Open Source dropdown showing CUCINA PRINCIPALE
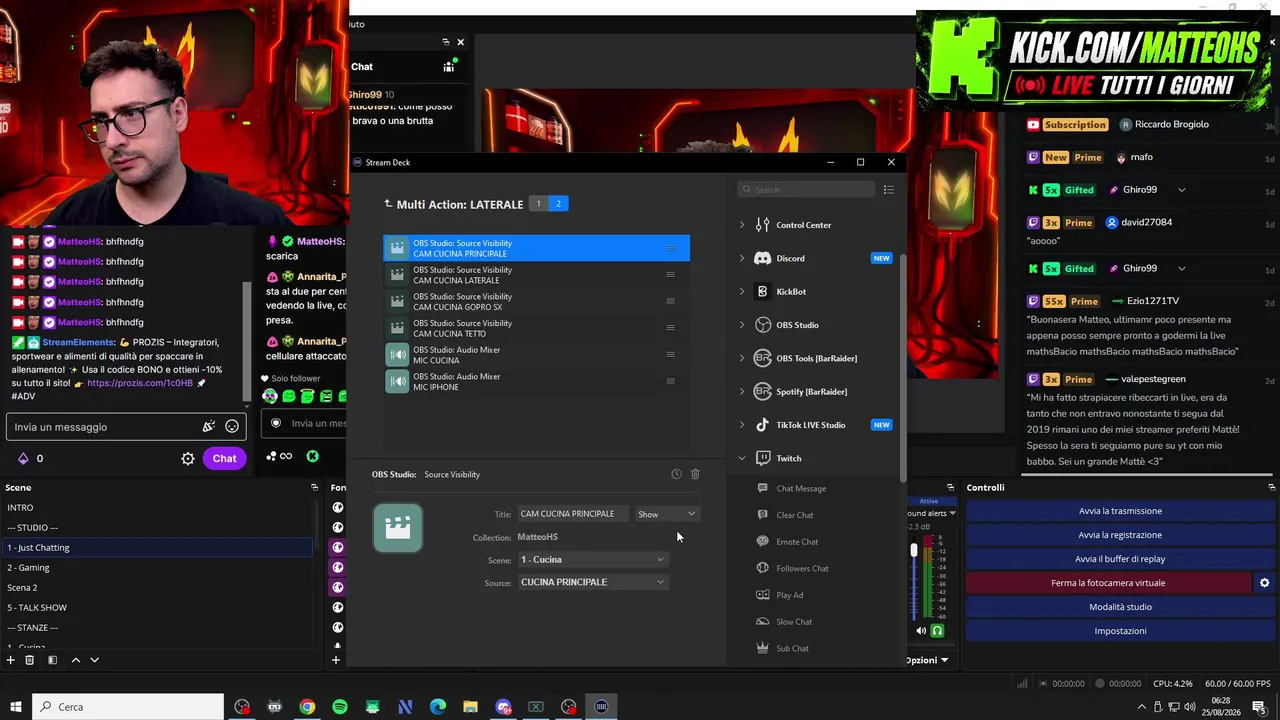This screenshot has height=720, width=1280. (x=592, y=582)
